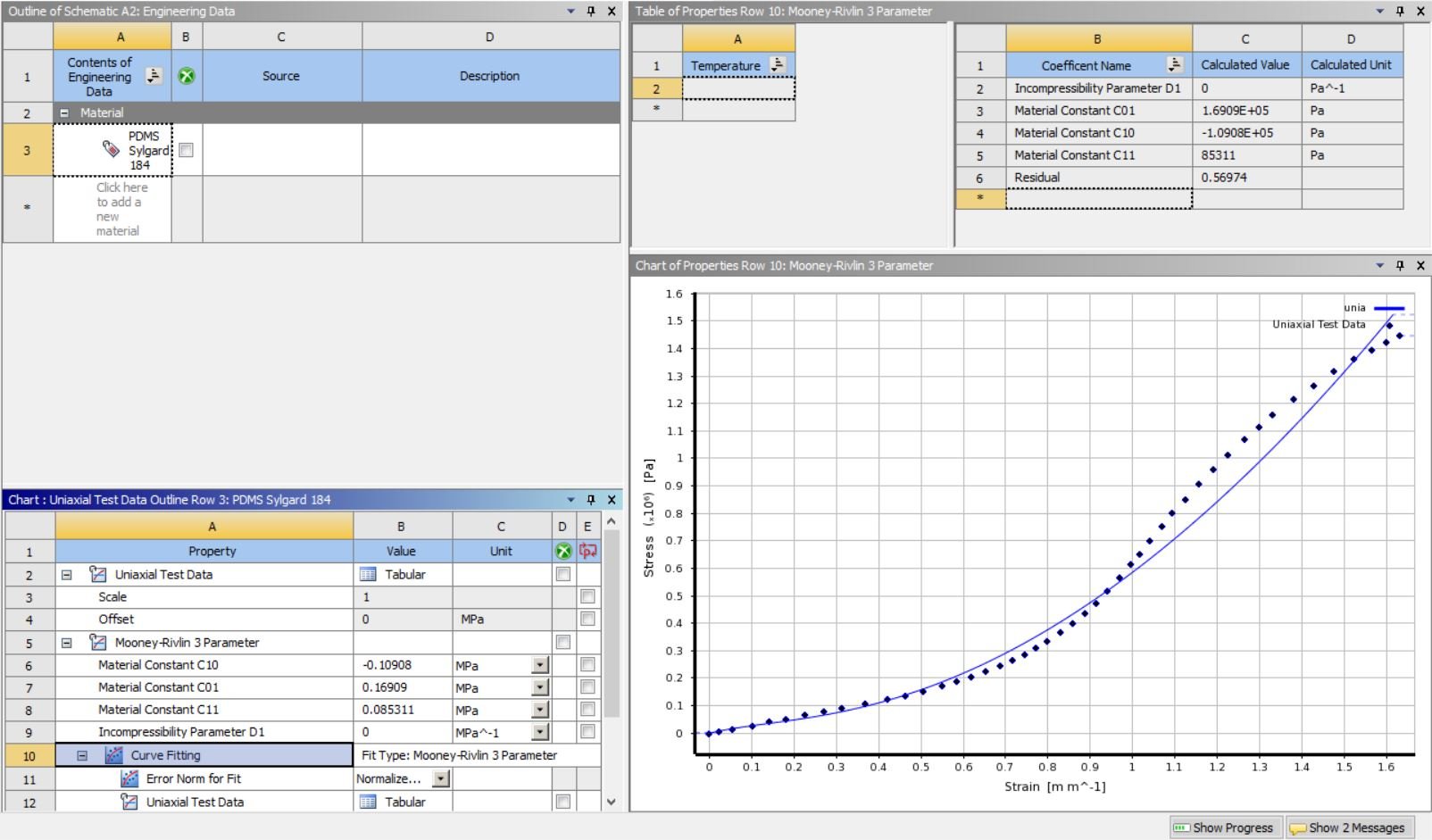Click the sort icon beside Contents of Engineering Data

click(x=154, y=76)
